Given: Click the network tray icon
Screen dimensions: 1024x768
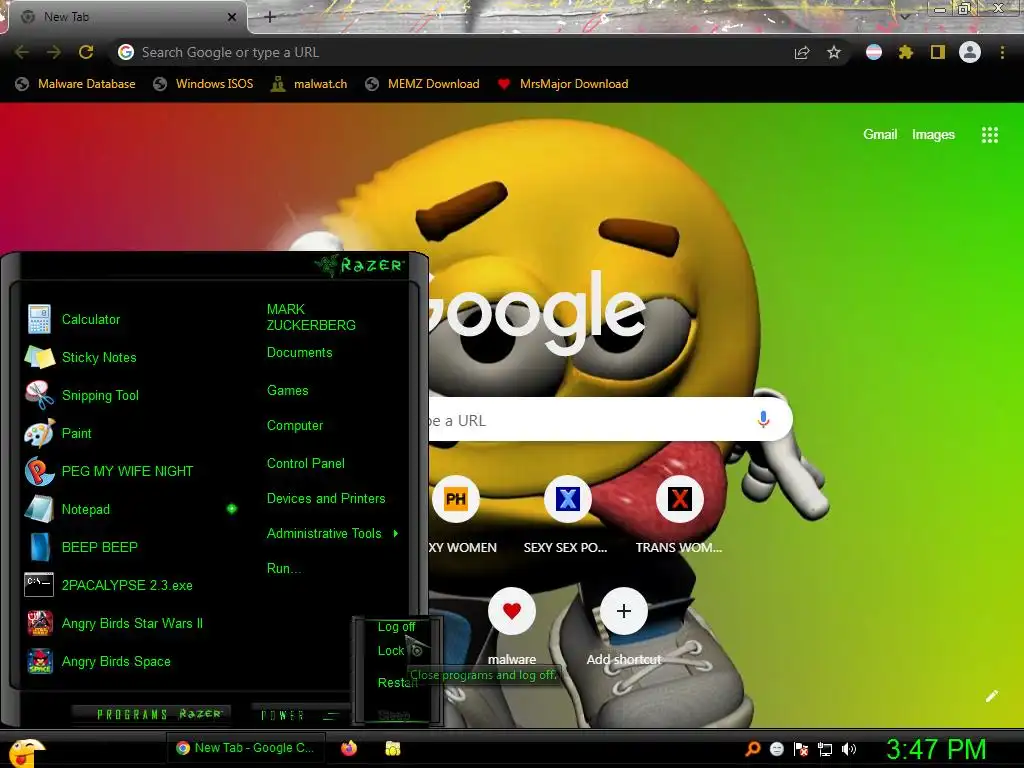Looking at the screenshot, I should pos(825,749).
